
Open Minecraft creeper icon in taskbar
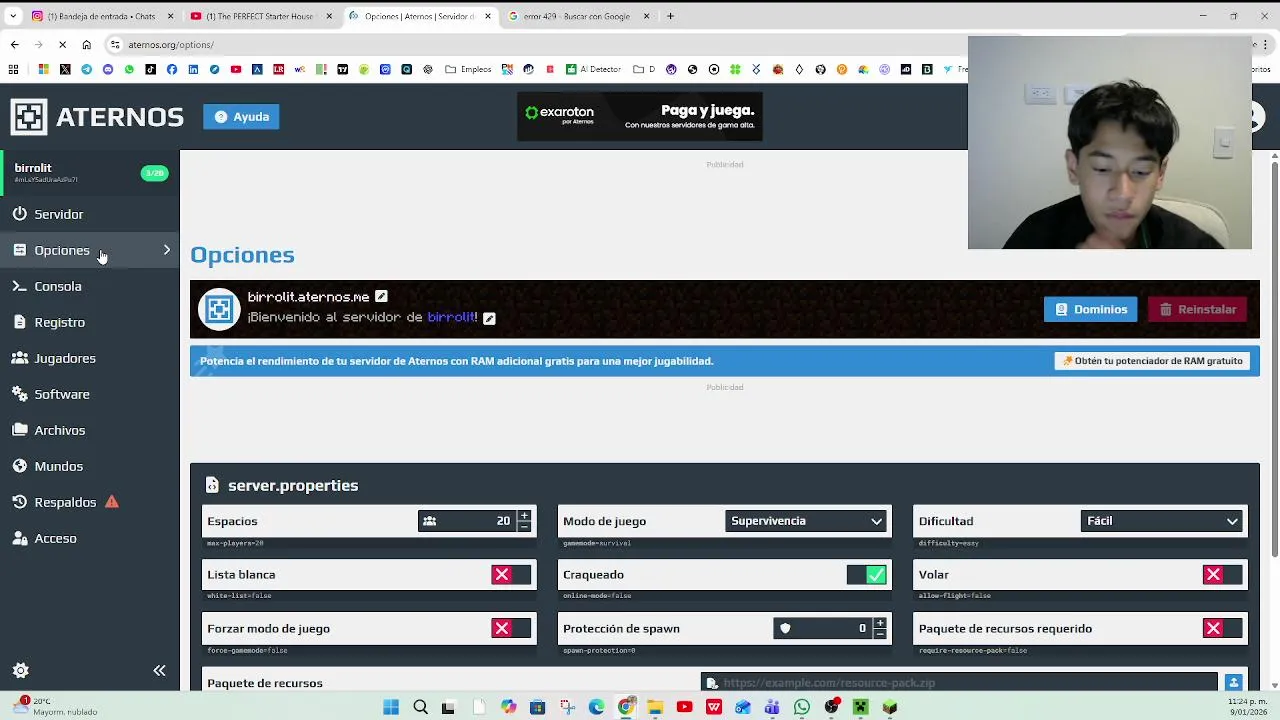coord(860,707)
